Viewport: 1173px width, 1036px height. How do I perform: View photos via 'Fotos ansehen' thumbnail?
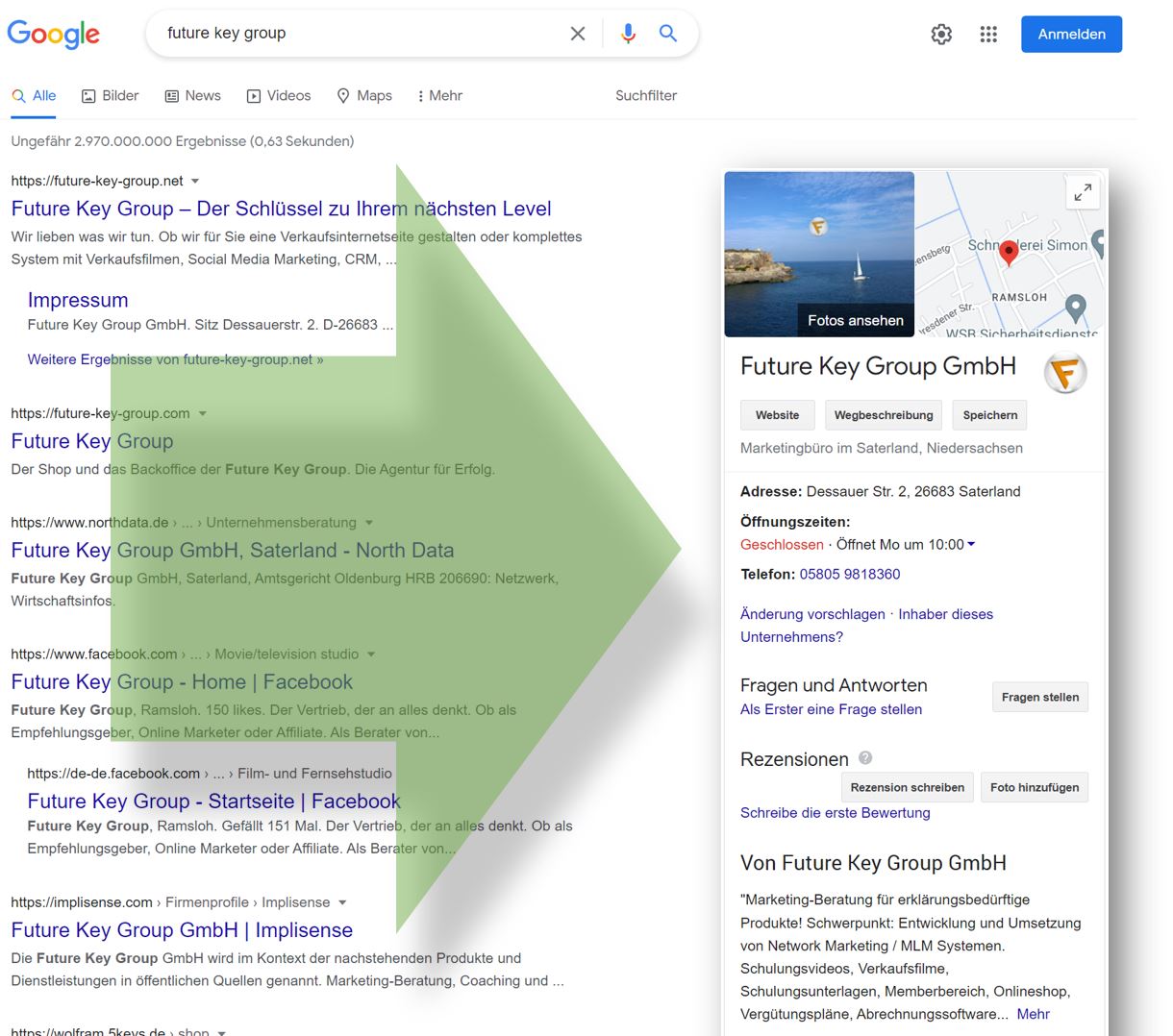(819, 254)
